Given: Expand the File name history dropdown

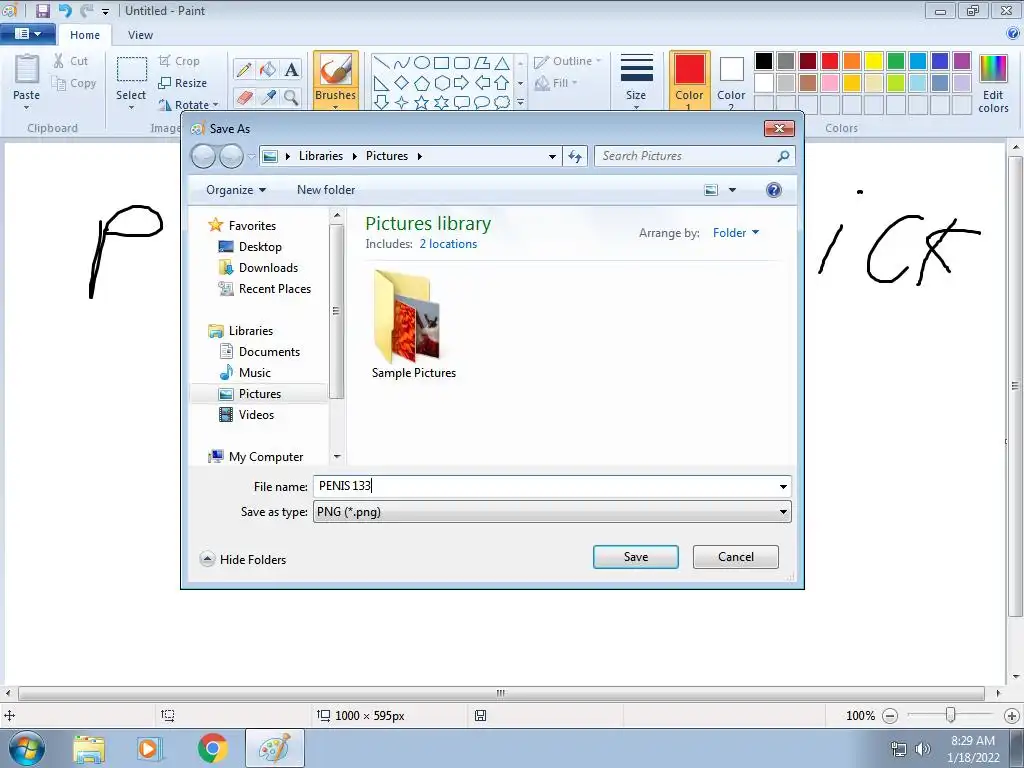Looking at the screenshot, I should pos(783,487).
